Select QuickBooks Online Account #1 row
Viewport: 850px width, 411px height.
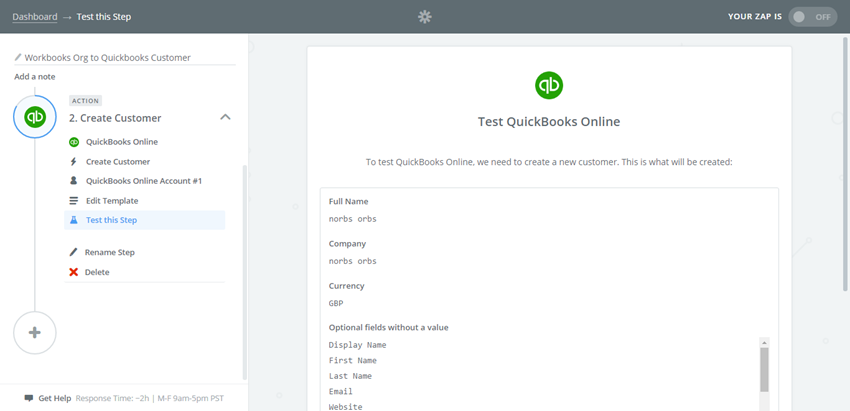click(144, 181)
